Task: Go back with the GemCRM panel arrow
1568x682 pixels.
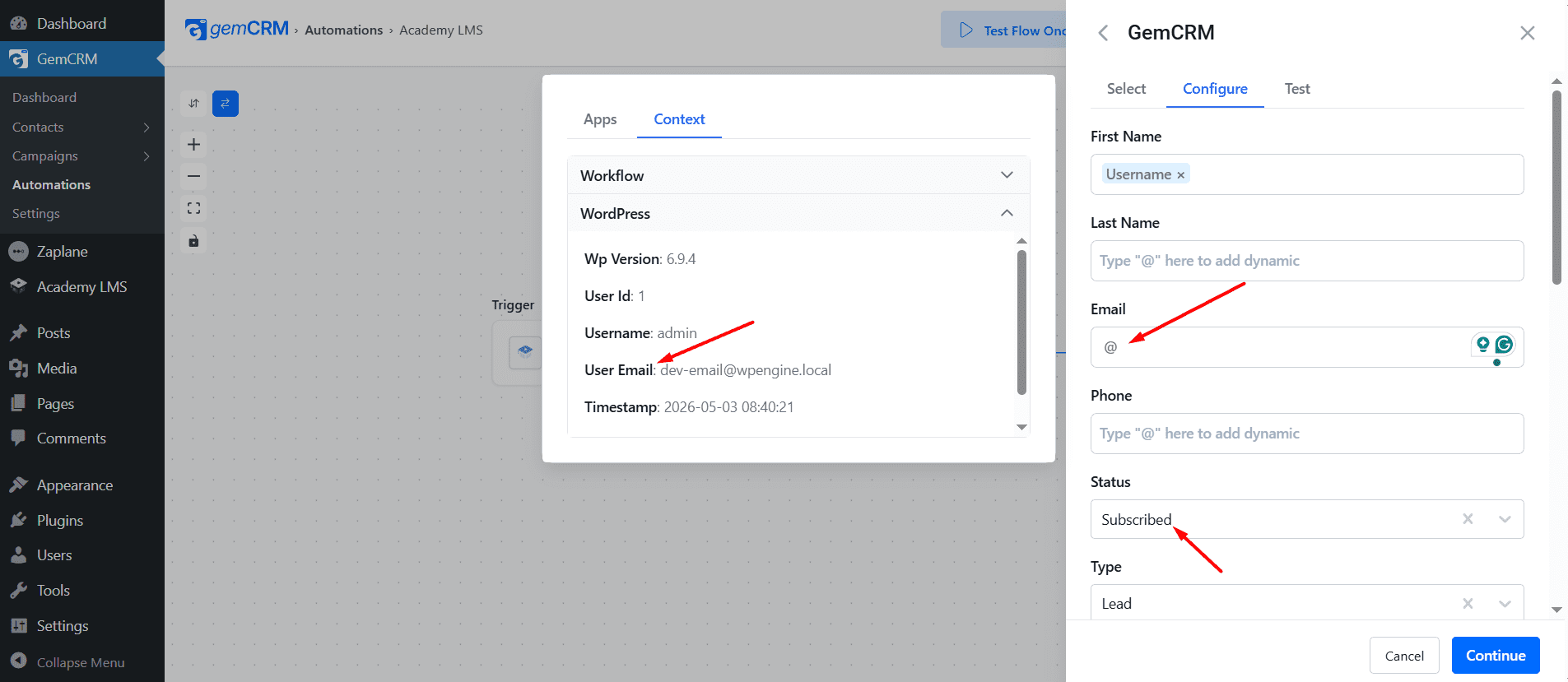Action: coord(1103,33)
